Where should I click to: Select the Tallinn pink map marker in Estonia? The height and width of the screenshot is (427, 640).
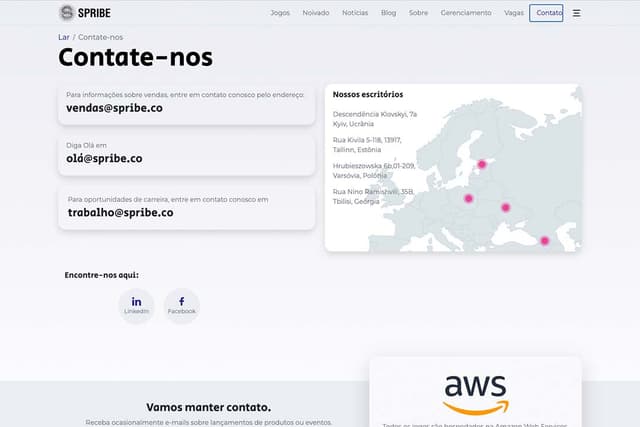tap(482, 164)
